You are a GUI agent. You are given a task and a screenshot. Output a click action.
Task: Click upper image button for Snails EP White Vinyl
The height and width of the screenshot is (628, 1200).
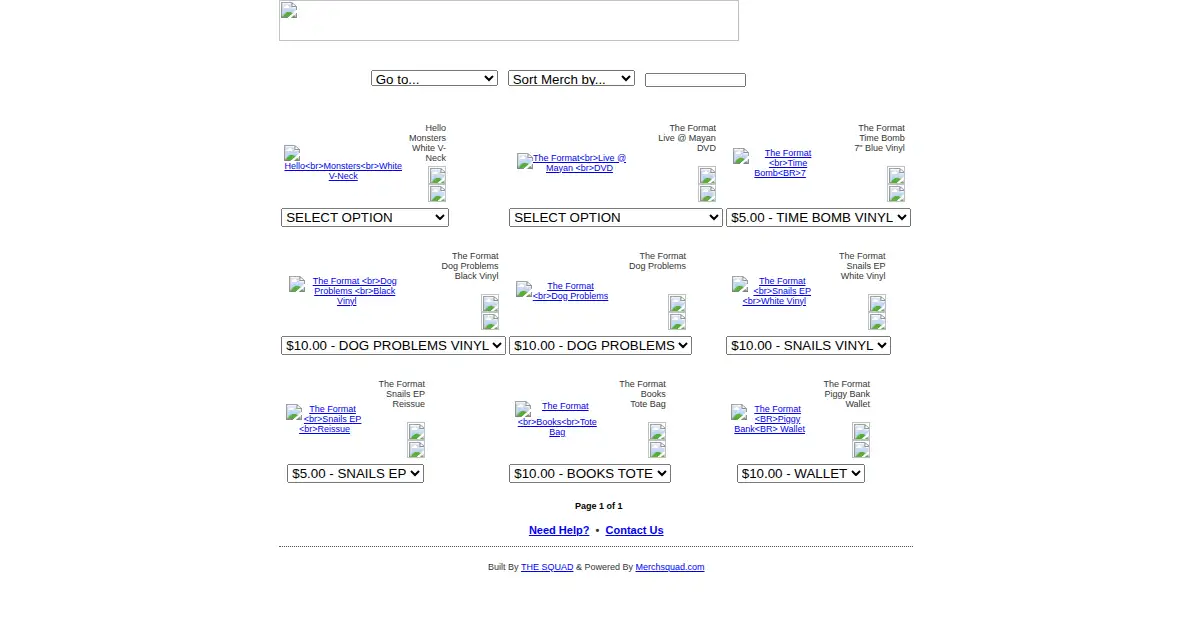pyautogui.click(x=877, y=303)
